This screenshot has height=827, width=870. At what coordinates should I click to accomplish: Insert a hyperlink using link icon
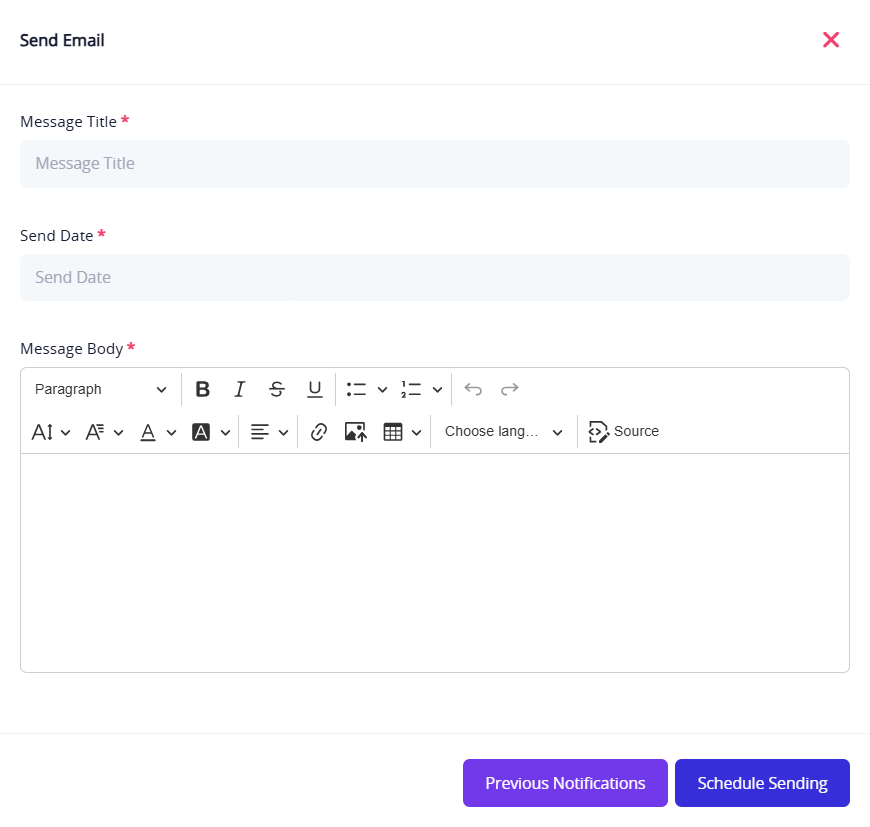coord(319,432)
